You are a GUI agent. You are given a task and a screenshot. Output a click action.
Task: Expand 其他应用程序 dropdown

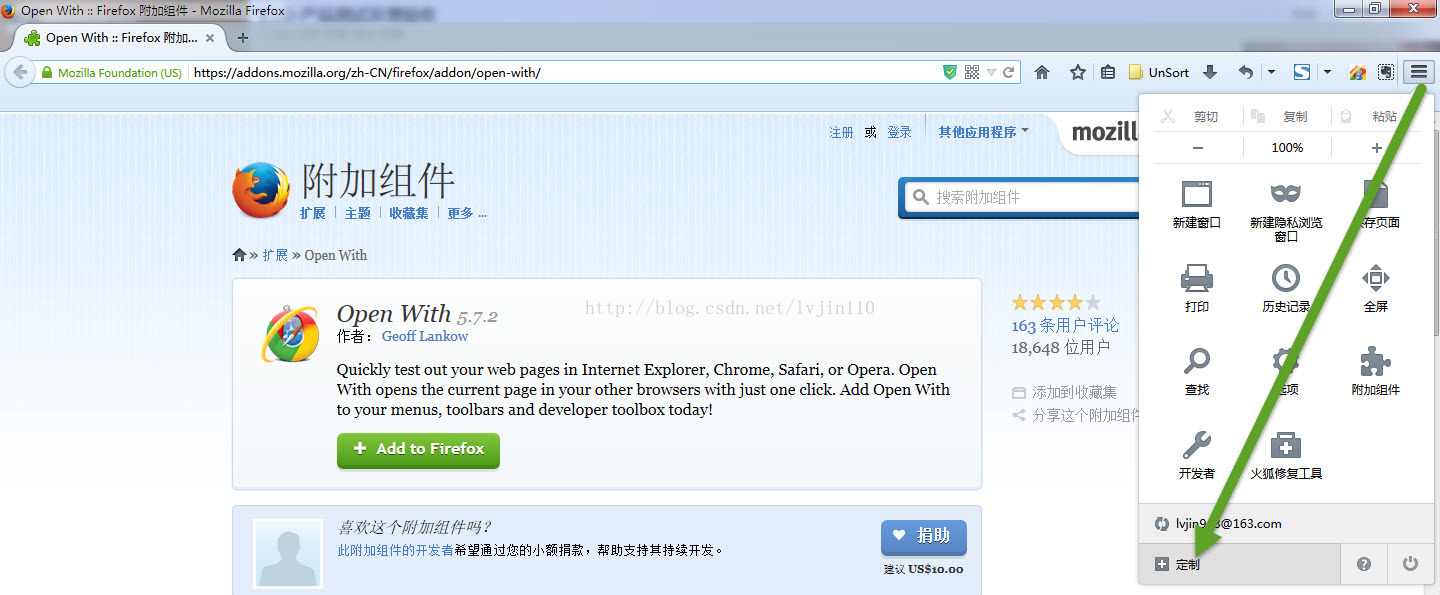[984, 132]
